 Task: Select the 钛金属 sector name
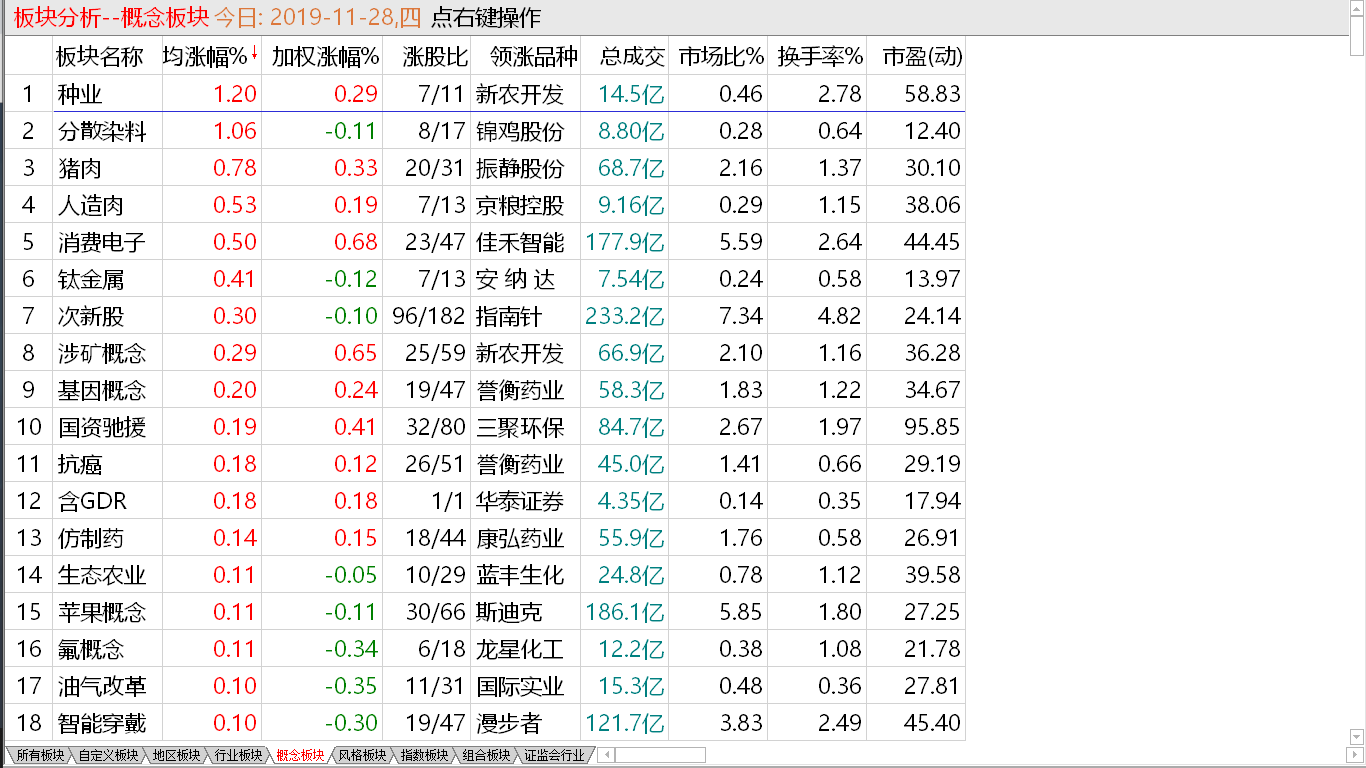tap(90, 279)
